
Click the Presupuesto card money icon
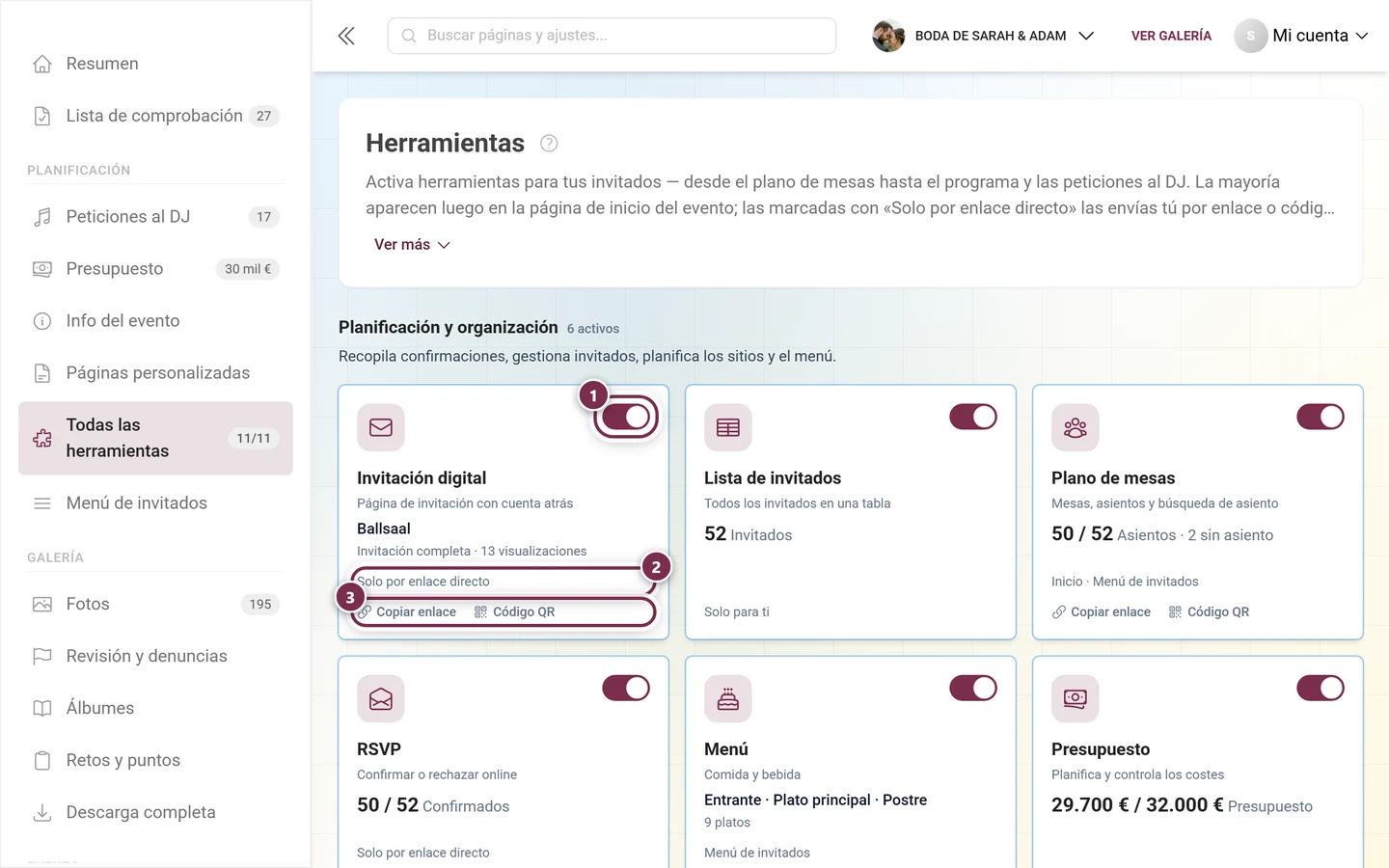[x=1076, y=698]
